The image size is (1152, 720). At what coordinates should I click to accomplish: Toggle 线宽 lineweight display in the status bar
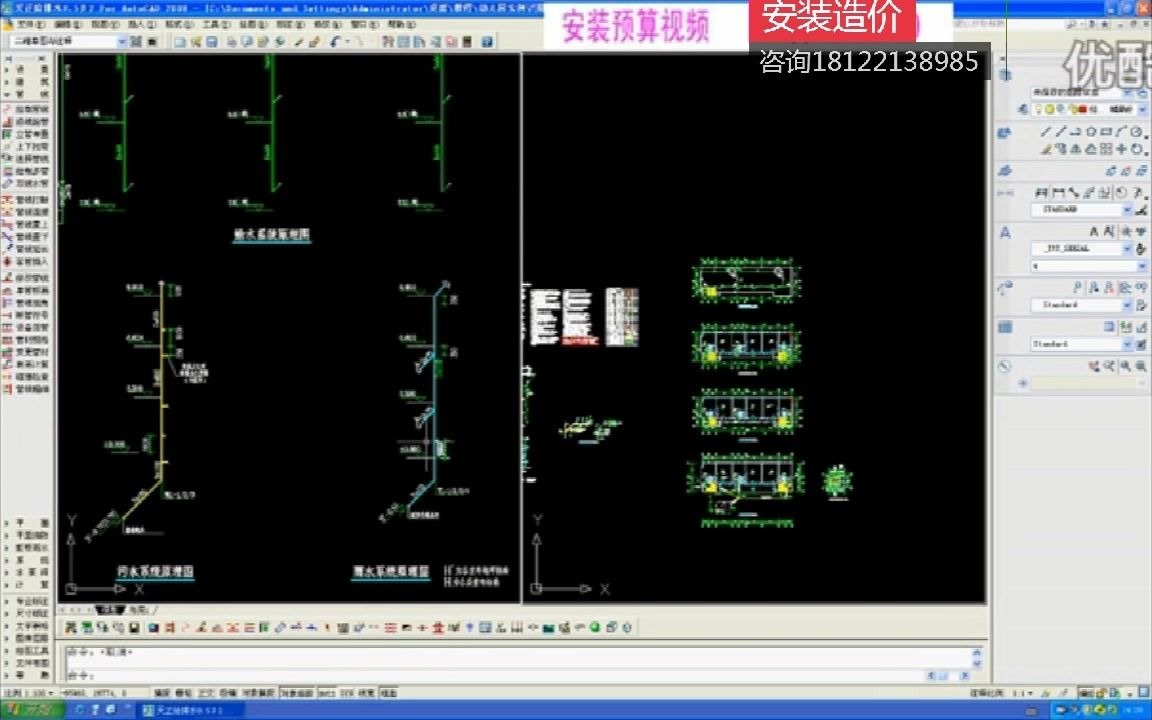click(366, 690)
